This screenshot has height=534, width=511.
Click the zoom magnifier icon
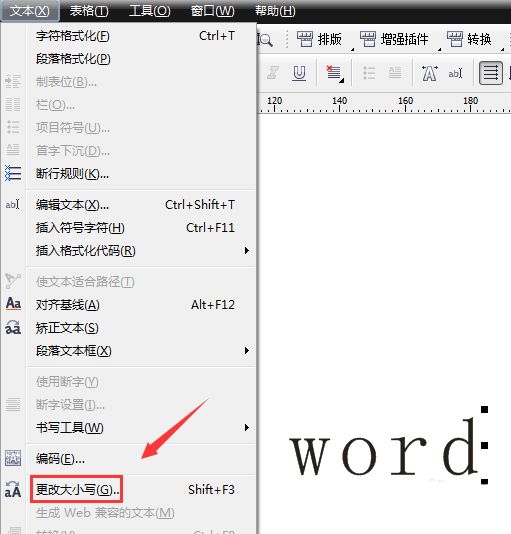click(265, 40)
